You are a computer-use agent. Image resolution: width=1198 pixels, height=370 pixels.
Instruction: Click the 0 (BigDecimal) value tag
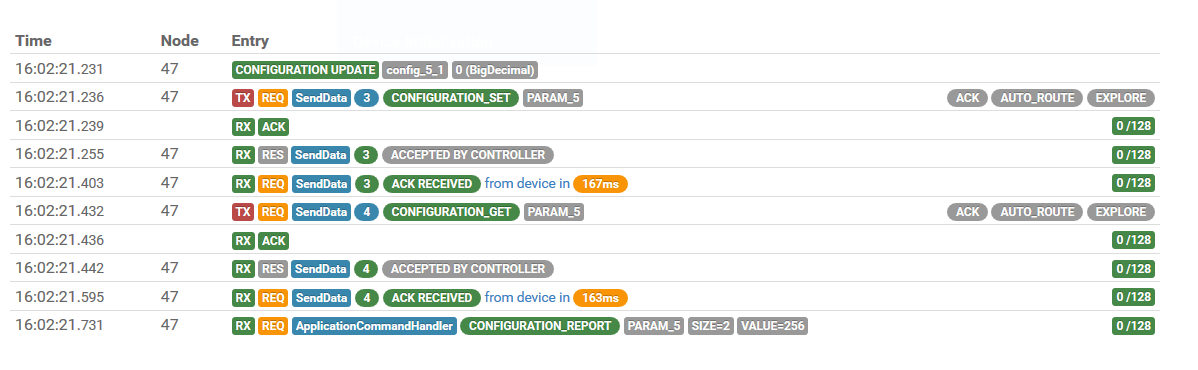coord(495,70)
